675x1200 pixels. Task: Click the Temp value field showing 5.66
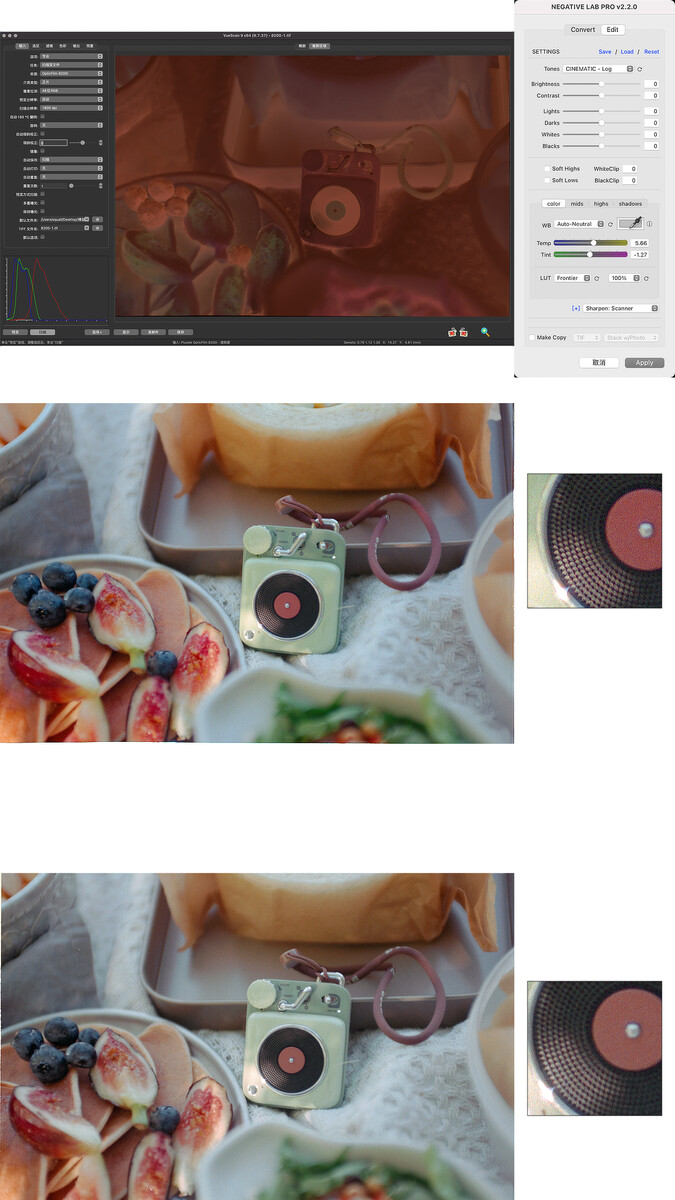point(640,243)
